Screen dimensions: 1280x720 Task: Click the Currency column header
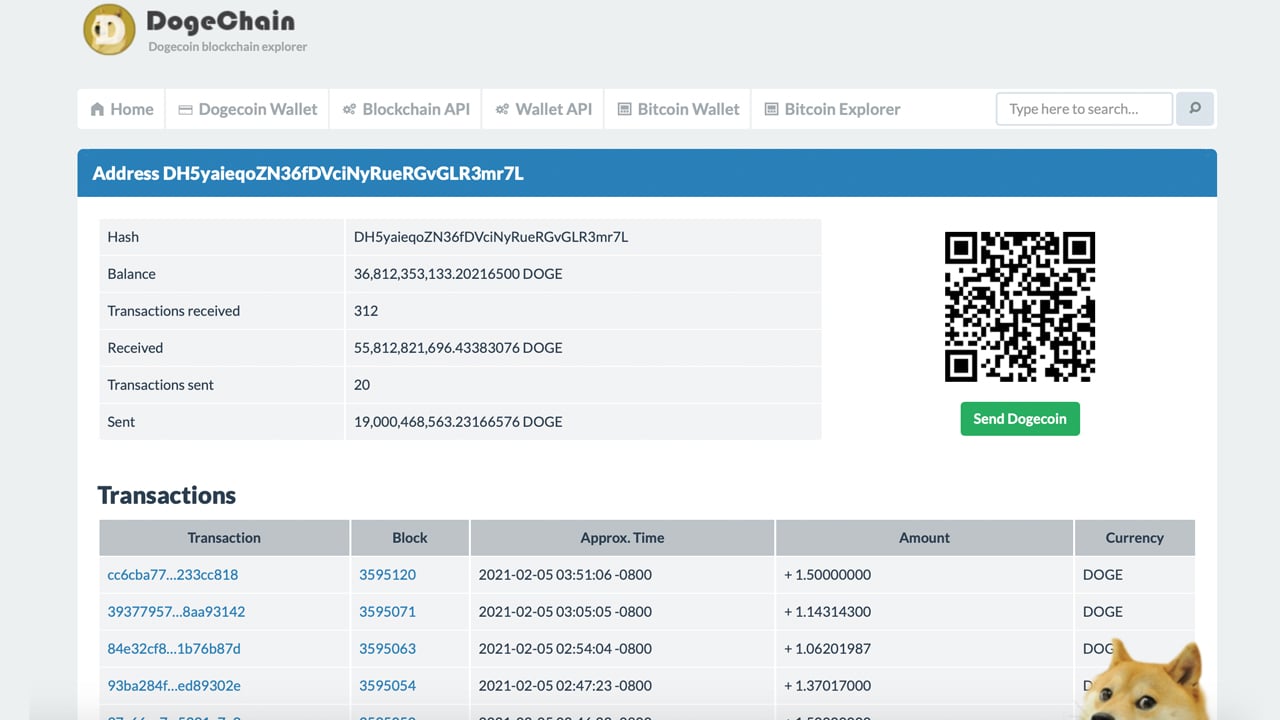(x=1134, y=538)
